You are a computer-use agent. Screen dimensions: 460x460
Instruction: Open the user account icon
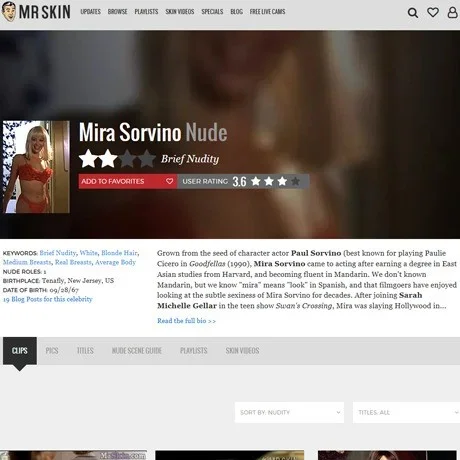[x=452, y=12]
